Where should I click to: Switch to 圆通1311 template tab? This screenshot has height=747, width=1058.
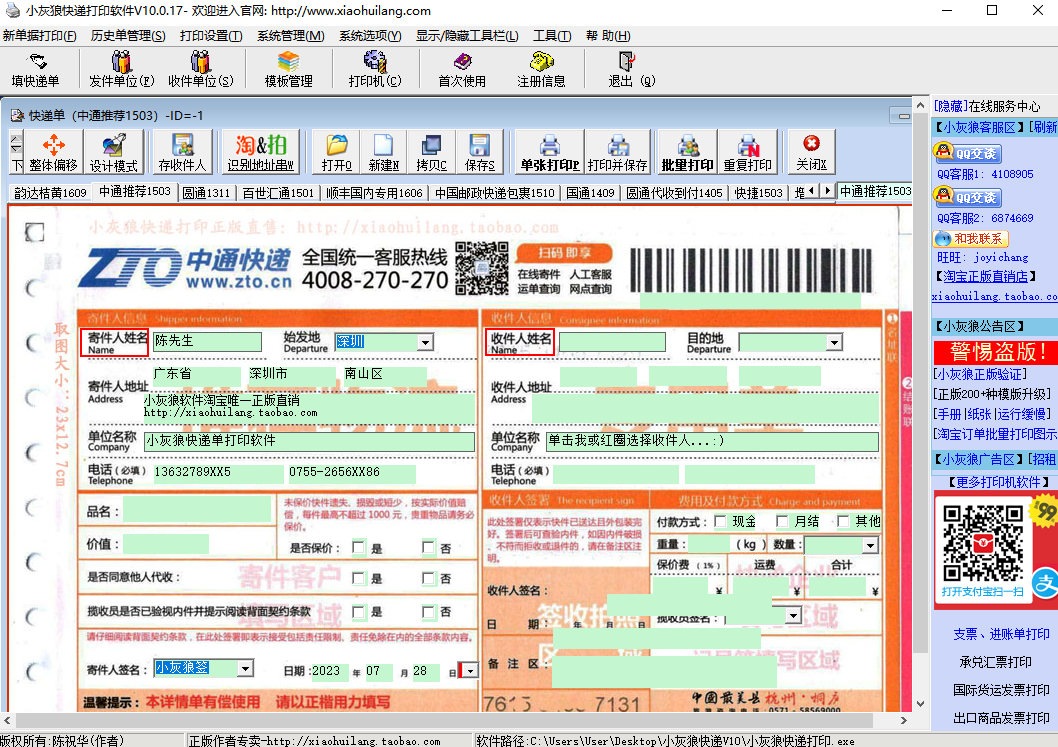[206, 193]
